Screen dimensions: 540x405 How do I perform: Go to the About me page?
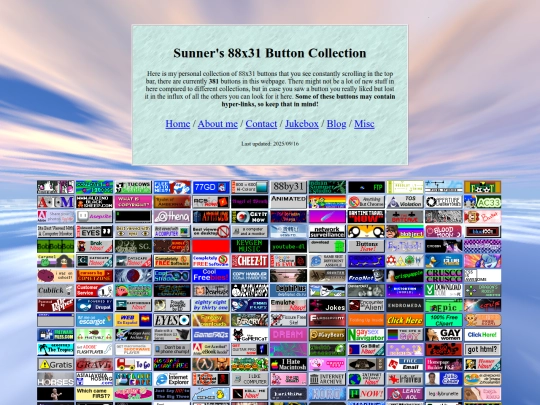pyautogui.click(x=218, y=124)
